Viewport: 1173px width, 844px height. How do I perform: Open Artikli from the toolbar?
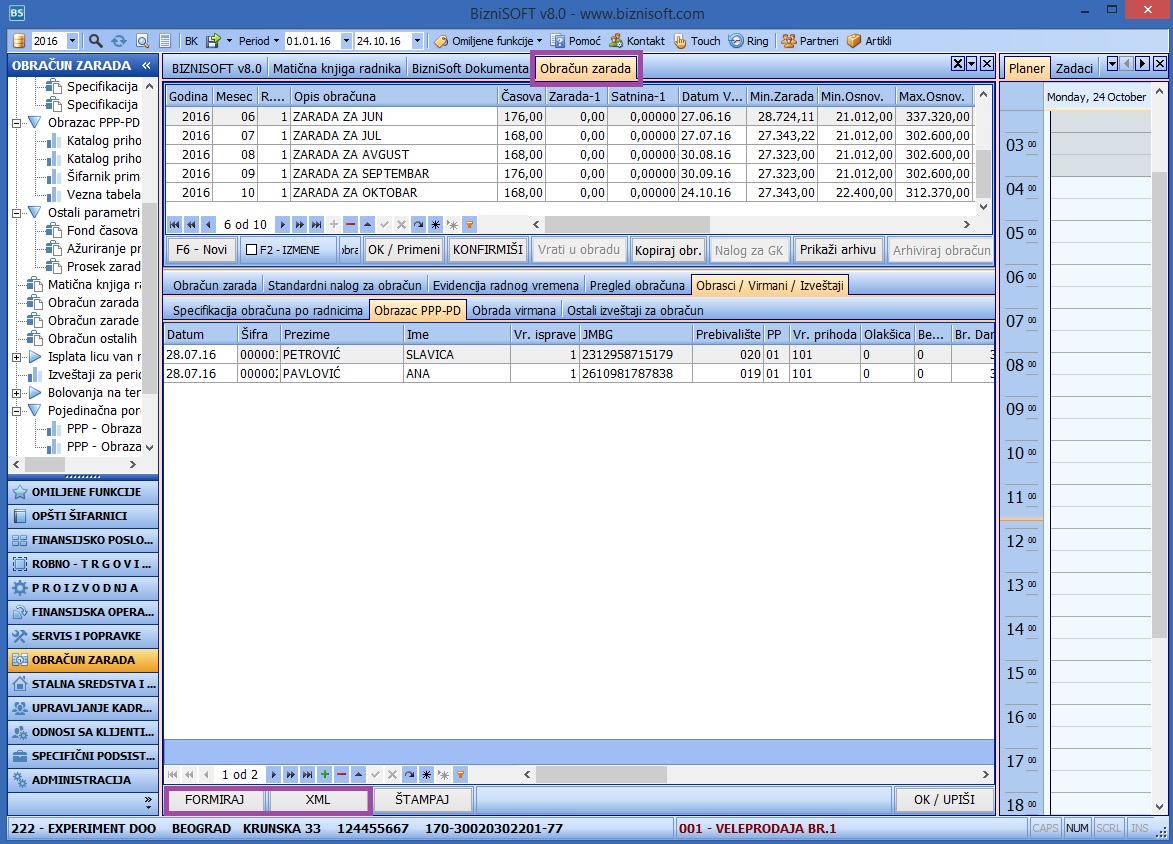tap(869, 40)
